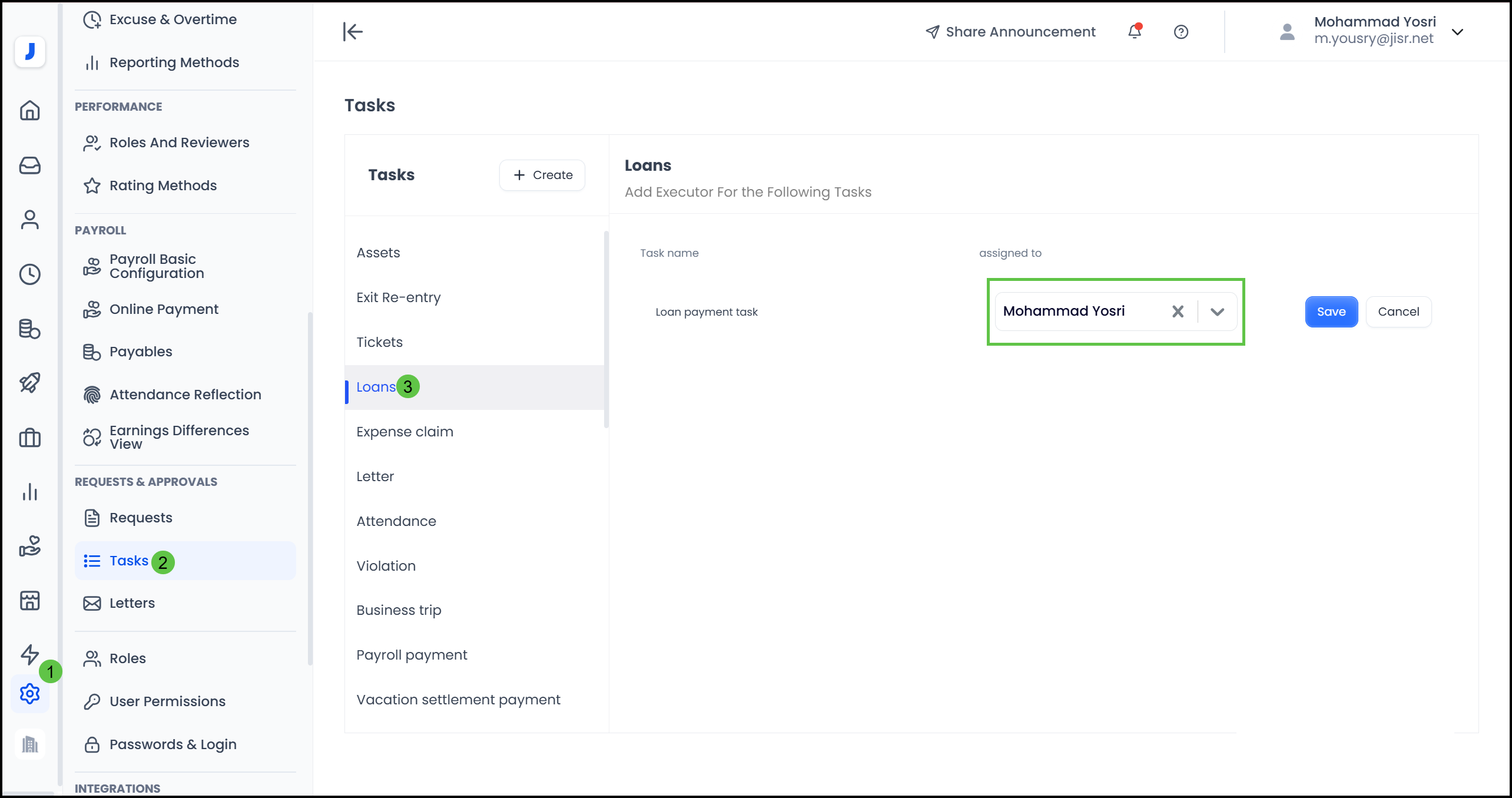1512x798 pixels.
Task: Click the rocket icon in left rail
Action: pyautogui.click(x=29, y=383)
